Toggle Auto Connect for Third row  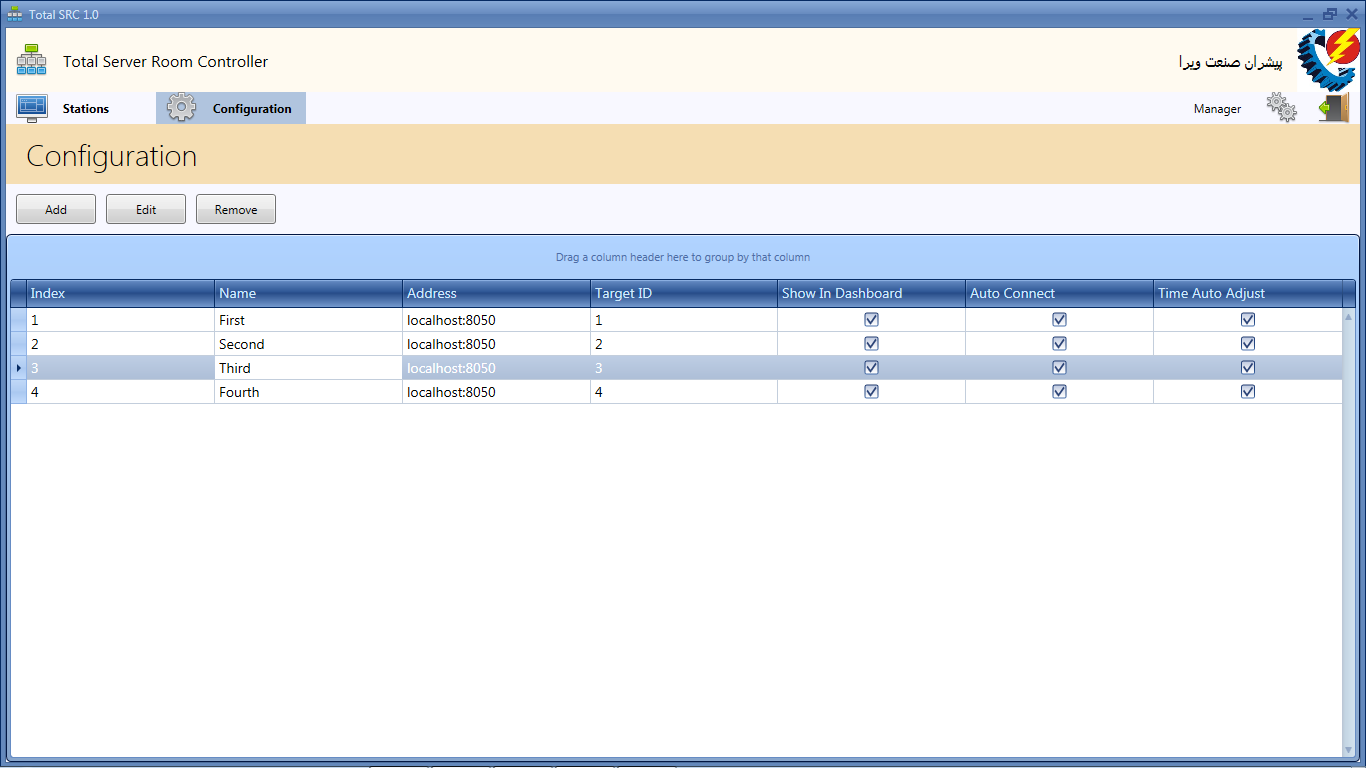point(1059,368)
